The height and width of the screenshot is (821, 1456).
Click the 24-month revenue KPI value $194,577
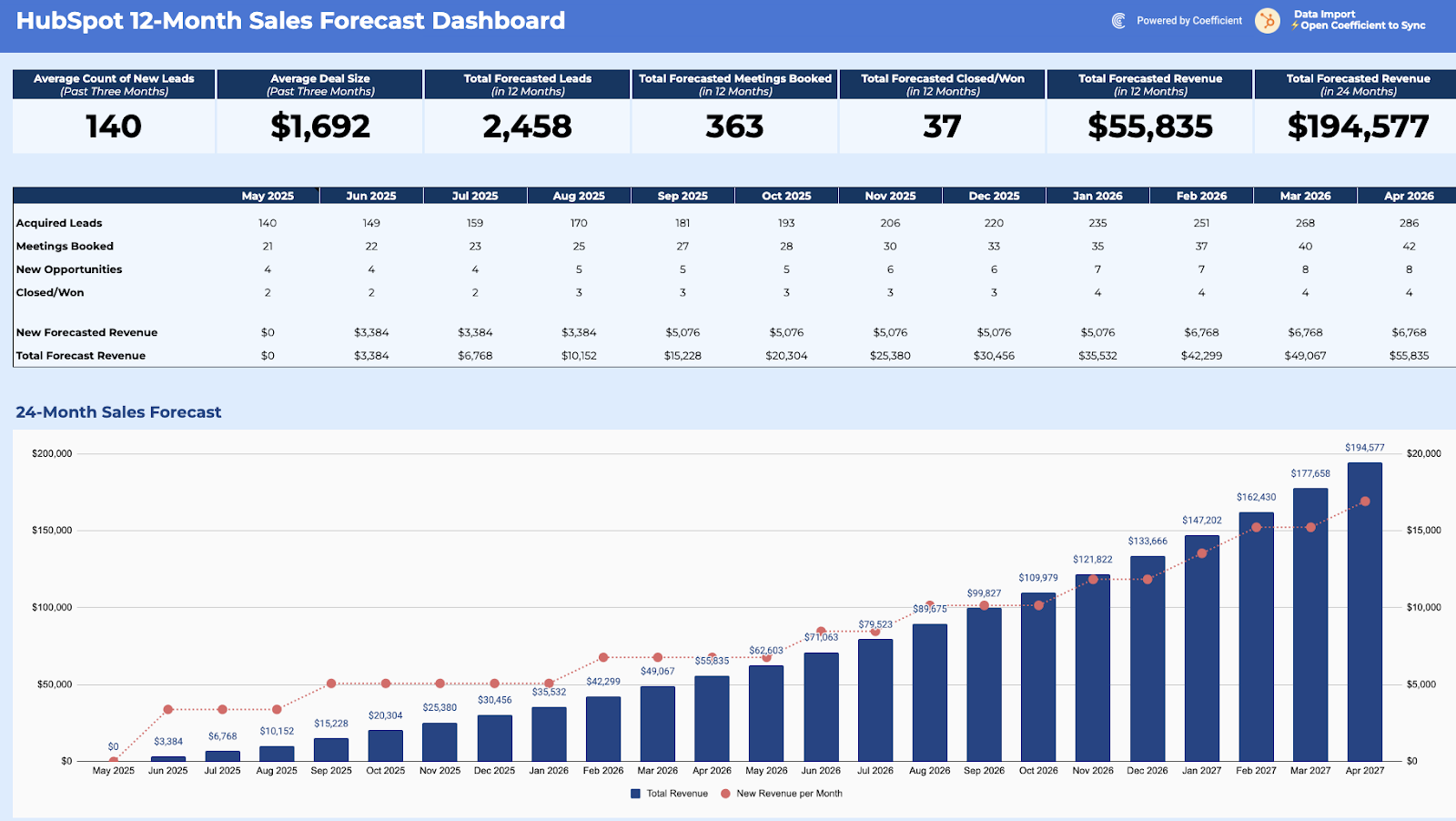(1358, 126)
